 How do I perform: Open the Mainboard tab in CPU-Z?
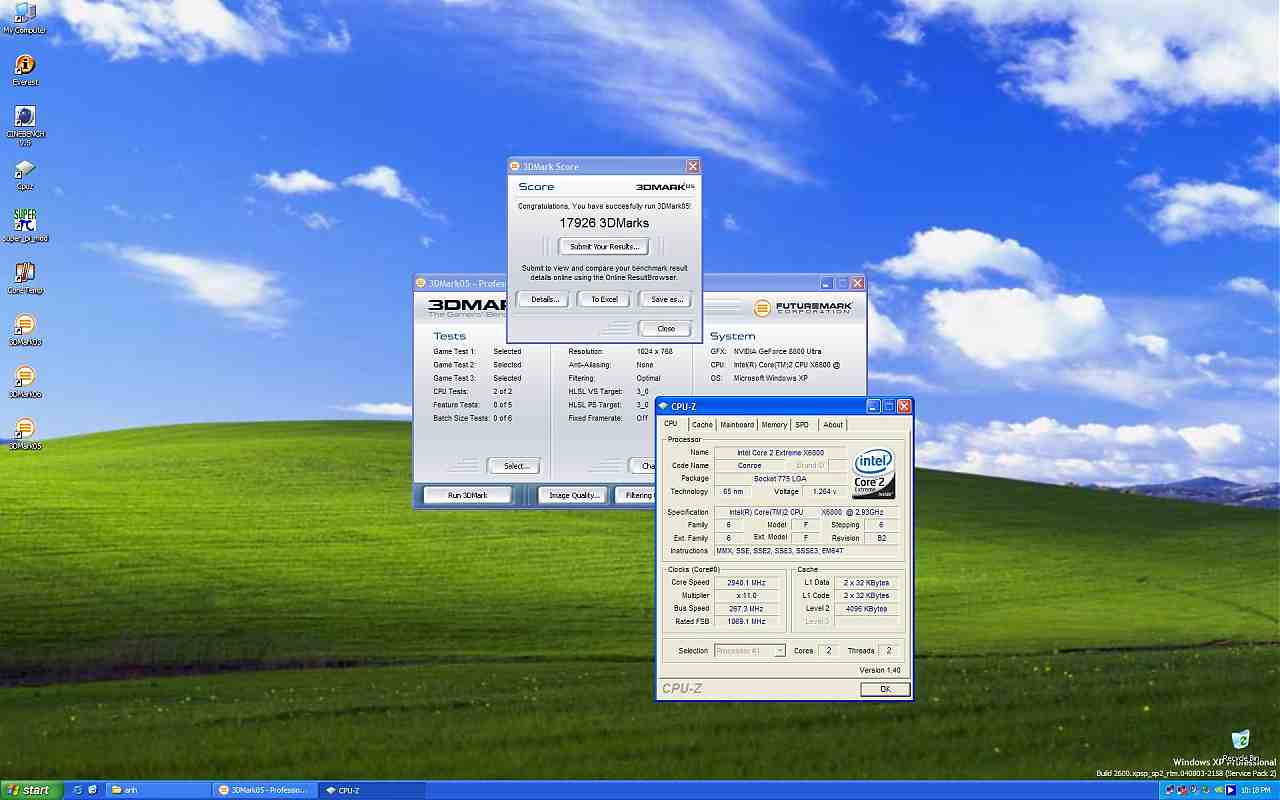tap(737, 425)
